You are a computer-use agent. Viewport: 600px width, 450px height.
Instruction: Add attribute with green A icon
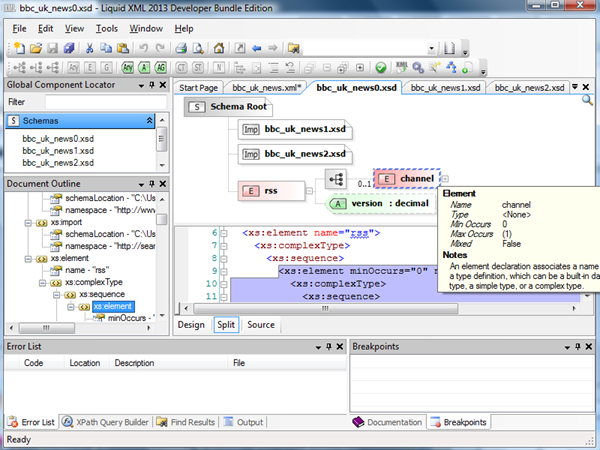click(x=144, y=68)
